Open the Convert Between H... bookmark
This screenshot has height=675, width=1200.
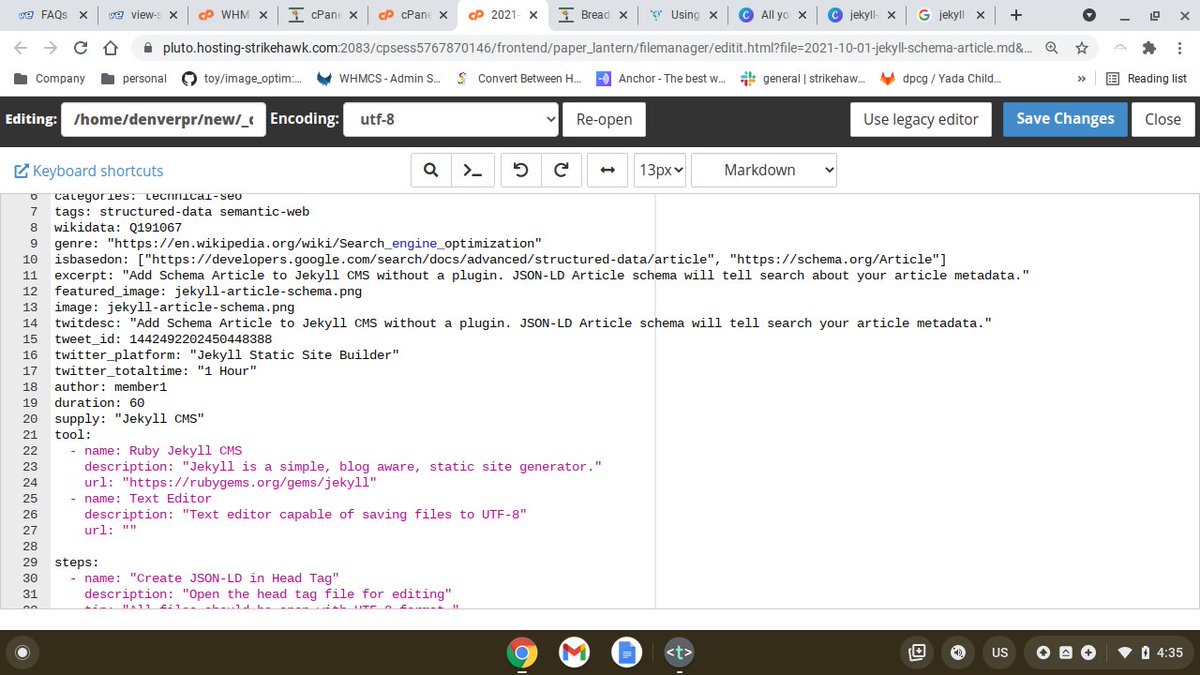(518, 78)
